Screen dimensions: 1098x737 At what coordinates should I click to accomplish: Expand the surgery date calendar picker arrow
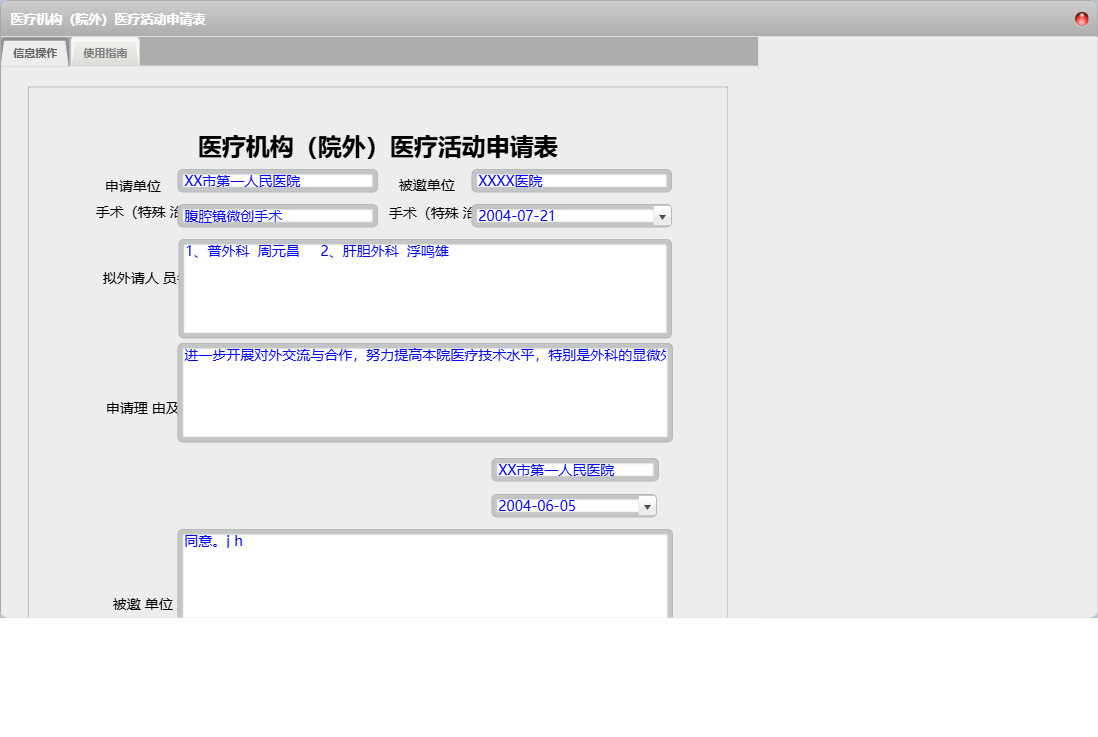point(663,215)
